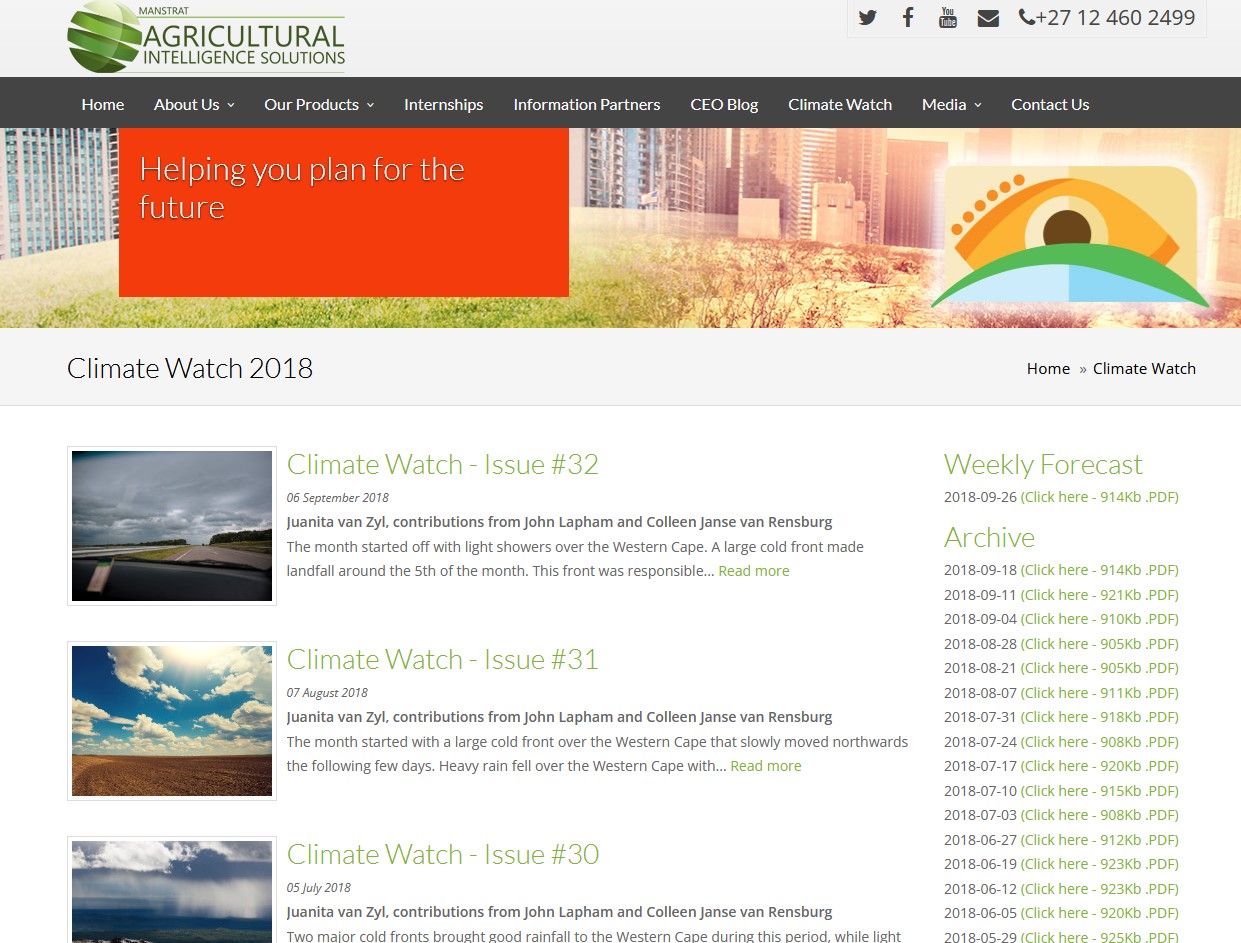Expand the Our Products dropdown menu
This screenshot has width=1241, height=943.
[x=319, y=104]
